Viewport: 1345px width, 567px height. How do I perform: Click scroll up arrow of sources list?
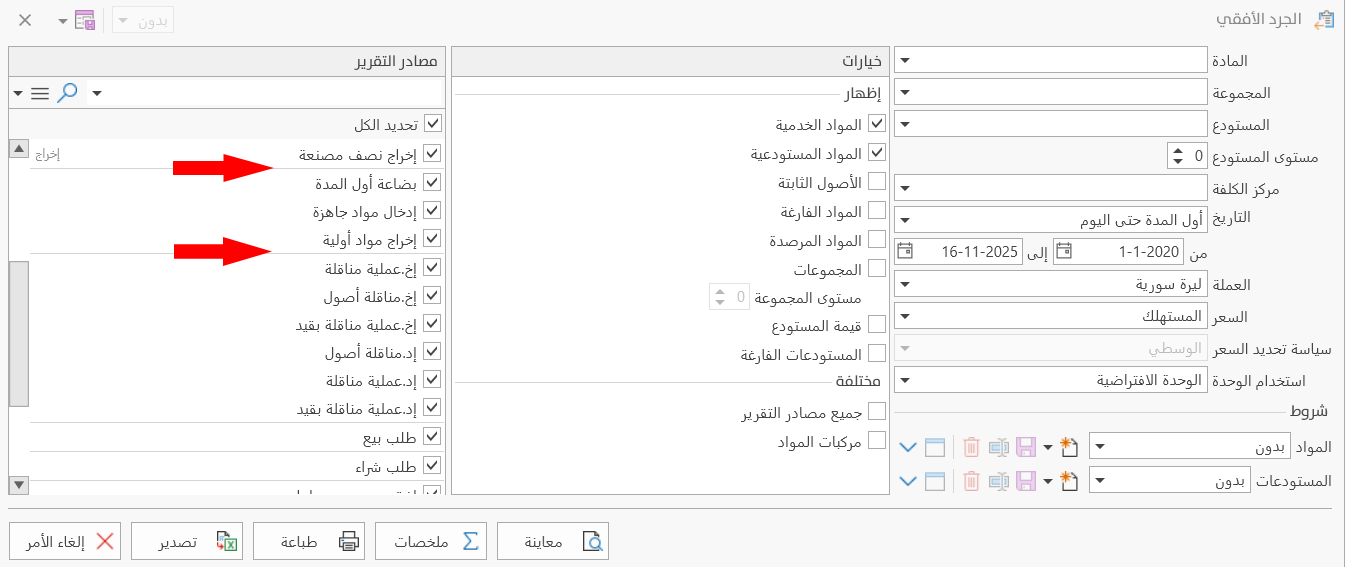pyautogui.click(x=18, y=149)
